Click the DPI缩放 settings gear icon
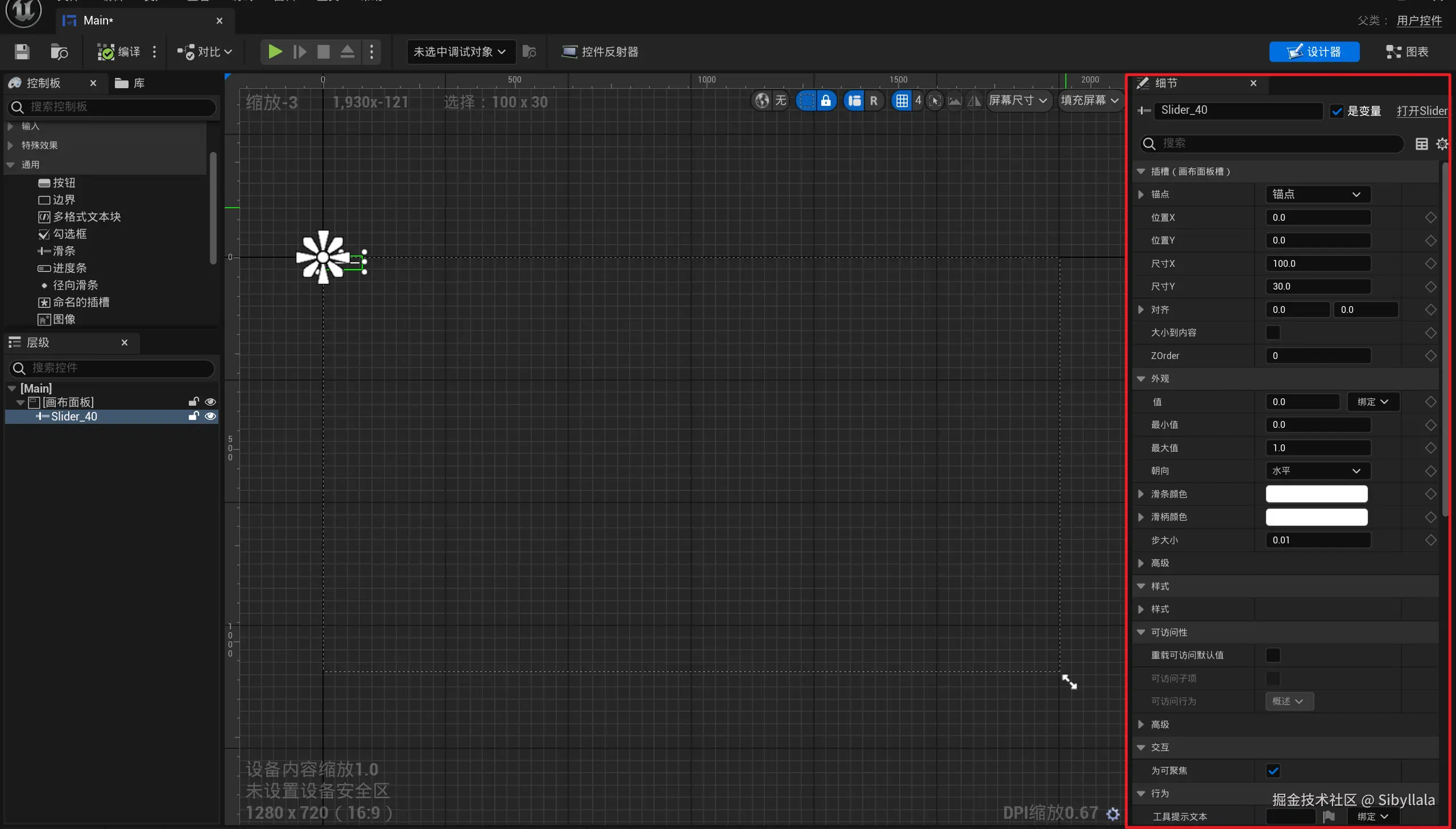The width and height of the screenshot is (1456, 829). (x=1113, y=814)
